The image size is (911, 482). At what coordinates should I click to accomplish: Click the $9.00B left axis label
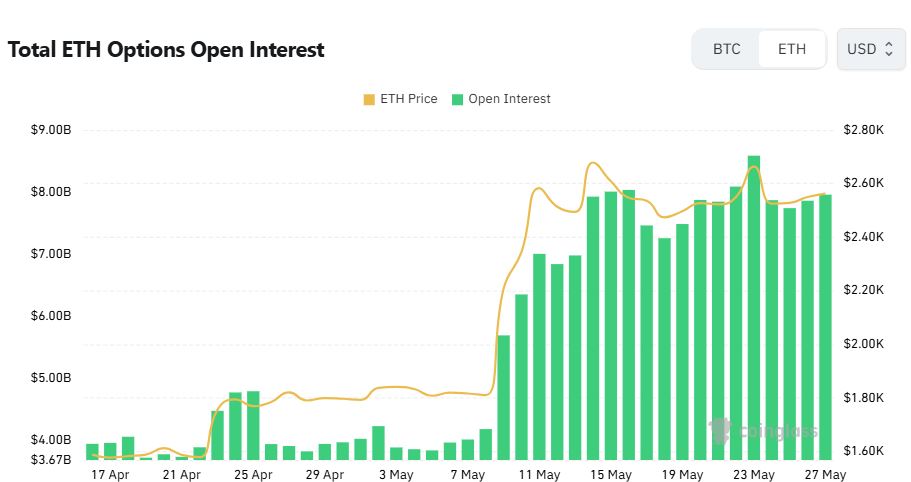click(x=51, y=130)
